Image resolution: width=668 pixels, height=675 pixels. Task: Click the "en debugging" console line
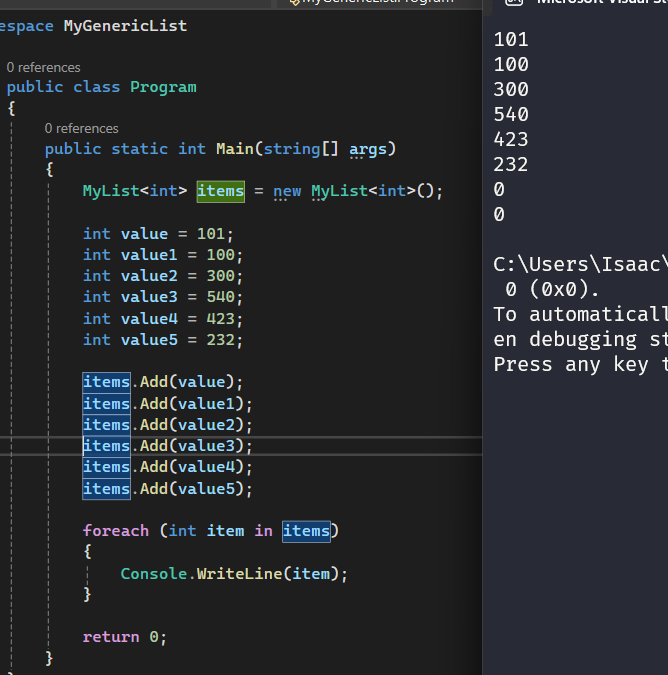[580, 340]
